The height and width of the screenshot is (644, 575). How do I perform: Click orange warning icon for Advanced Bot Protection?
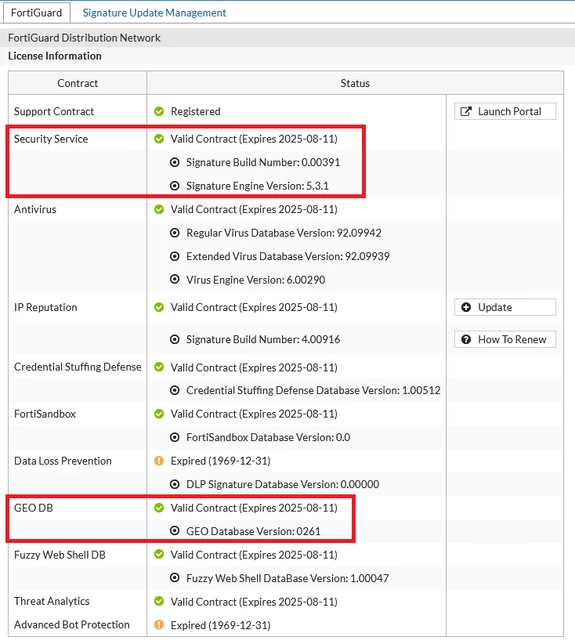click(159, 625)
